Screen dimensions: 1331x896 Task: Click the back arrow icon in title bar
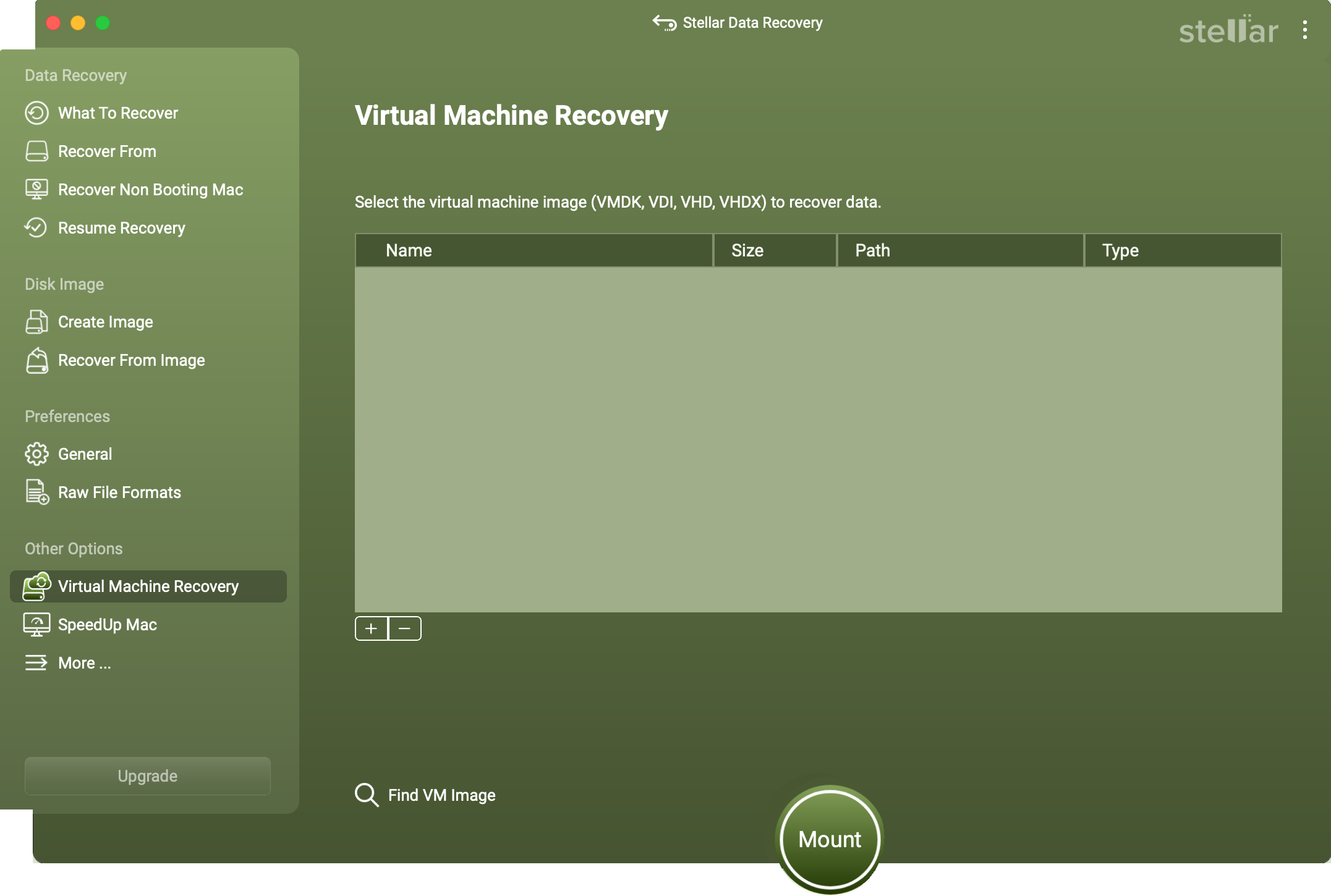pyautogui.click(x=664, y=23)
